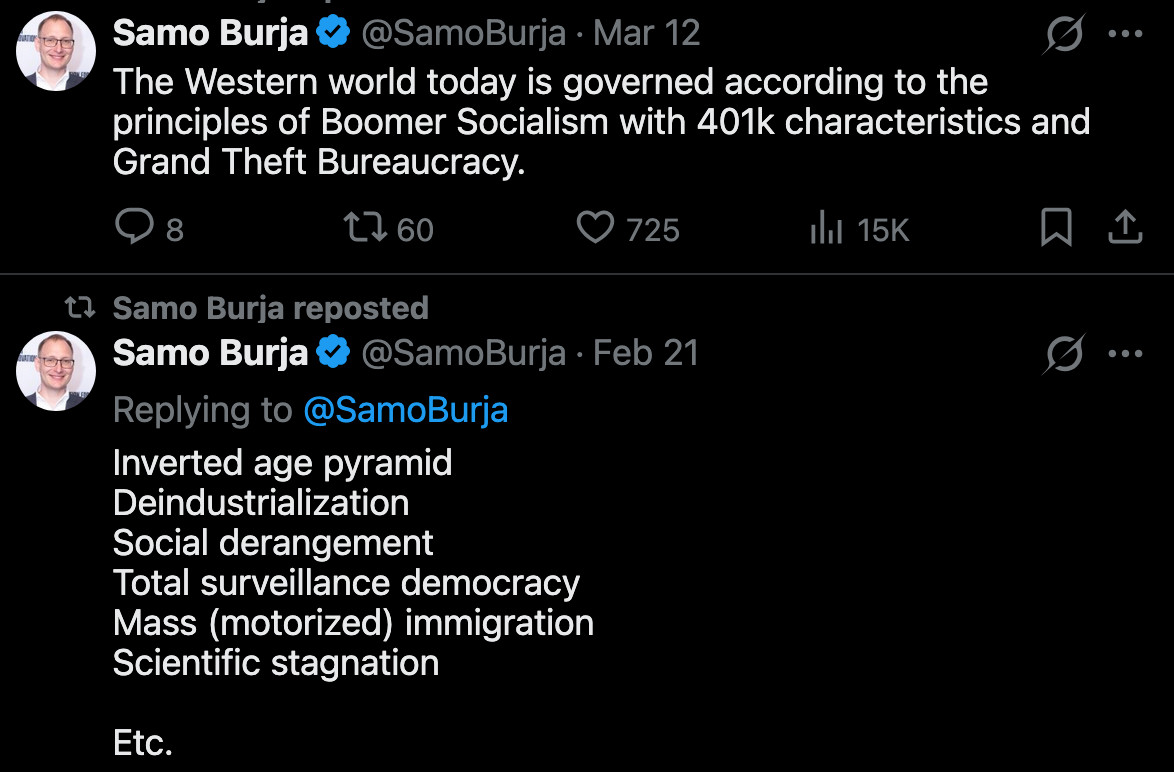1174x772 pixels.
Task: Bookmark the Boomer Socialism tweet
Action: pyautogui.click(x=1055, y=229)
